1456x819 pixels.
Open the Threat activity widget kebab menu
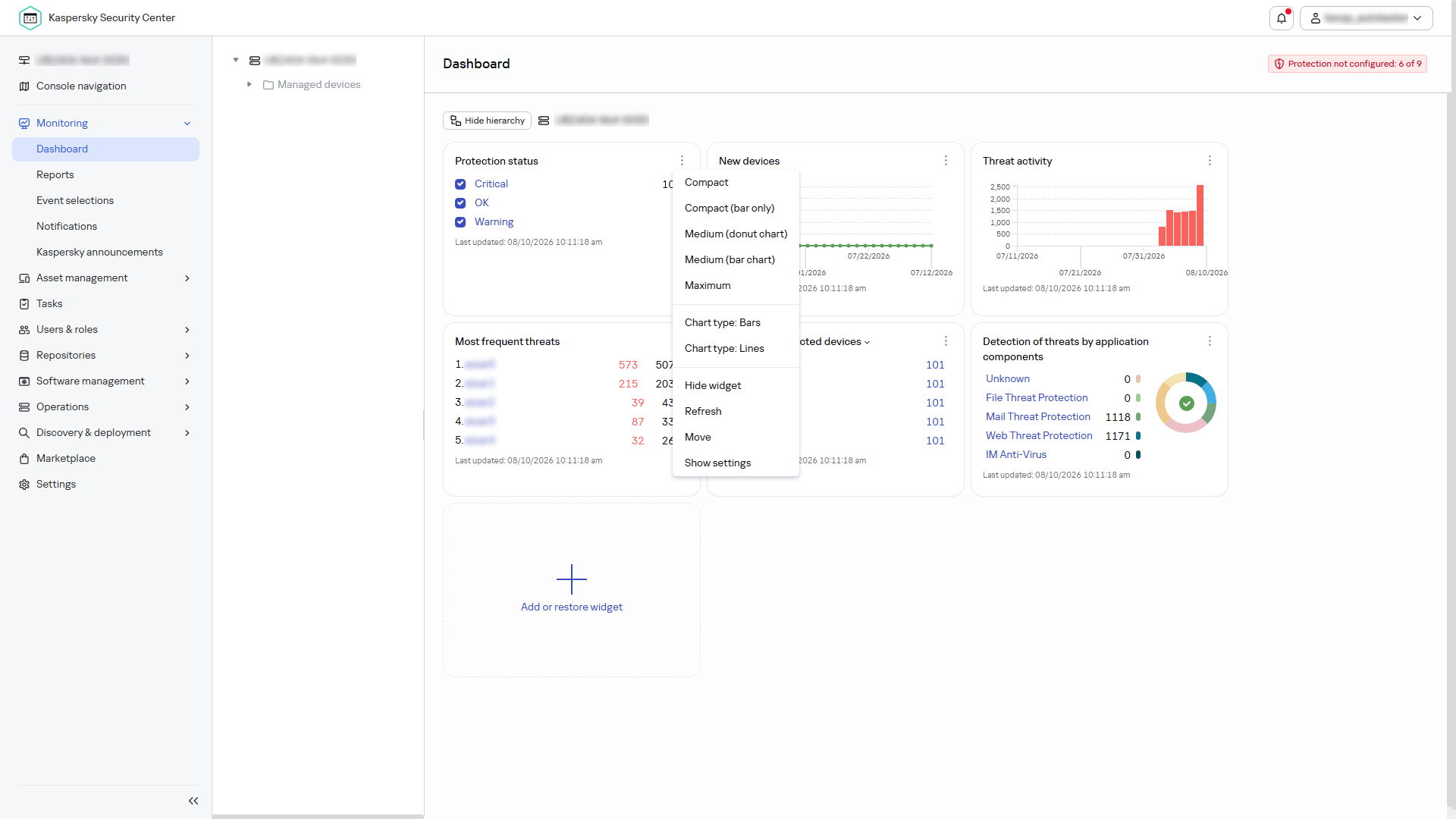[x=1210, y=161]
